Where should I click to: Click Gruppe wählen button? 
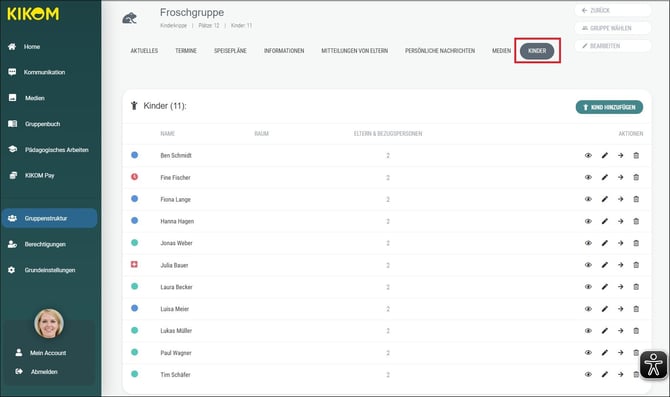pyautogui.click(x=613, y=28)
